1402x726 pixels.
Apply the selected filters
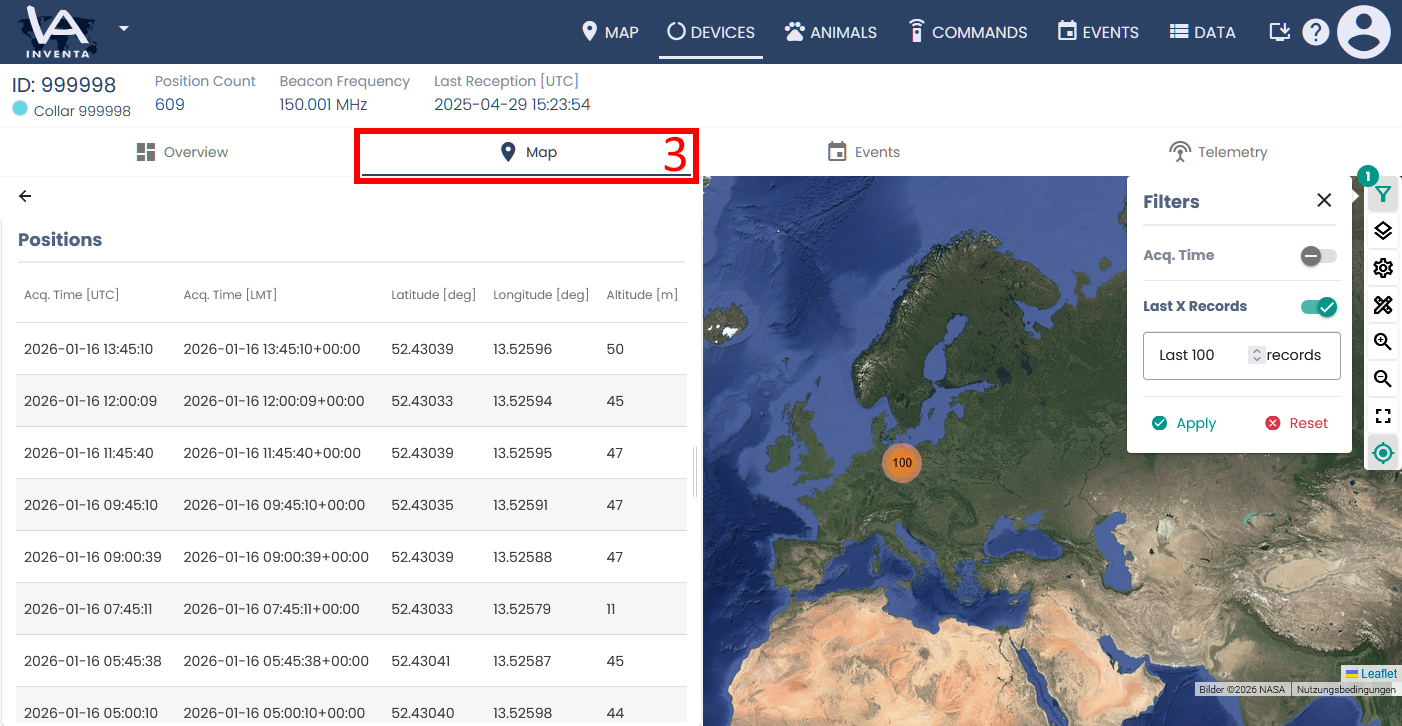pyautogui.click(x=1184, y=423)
